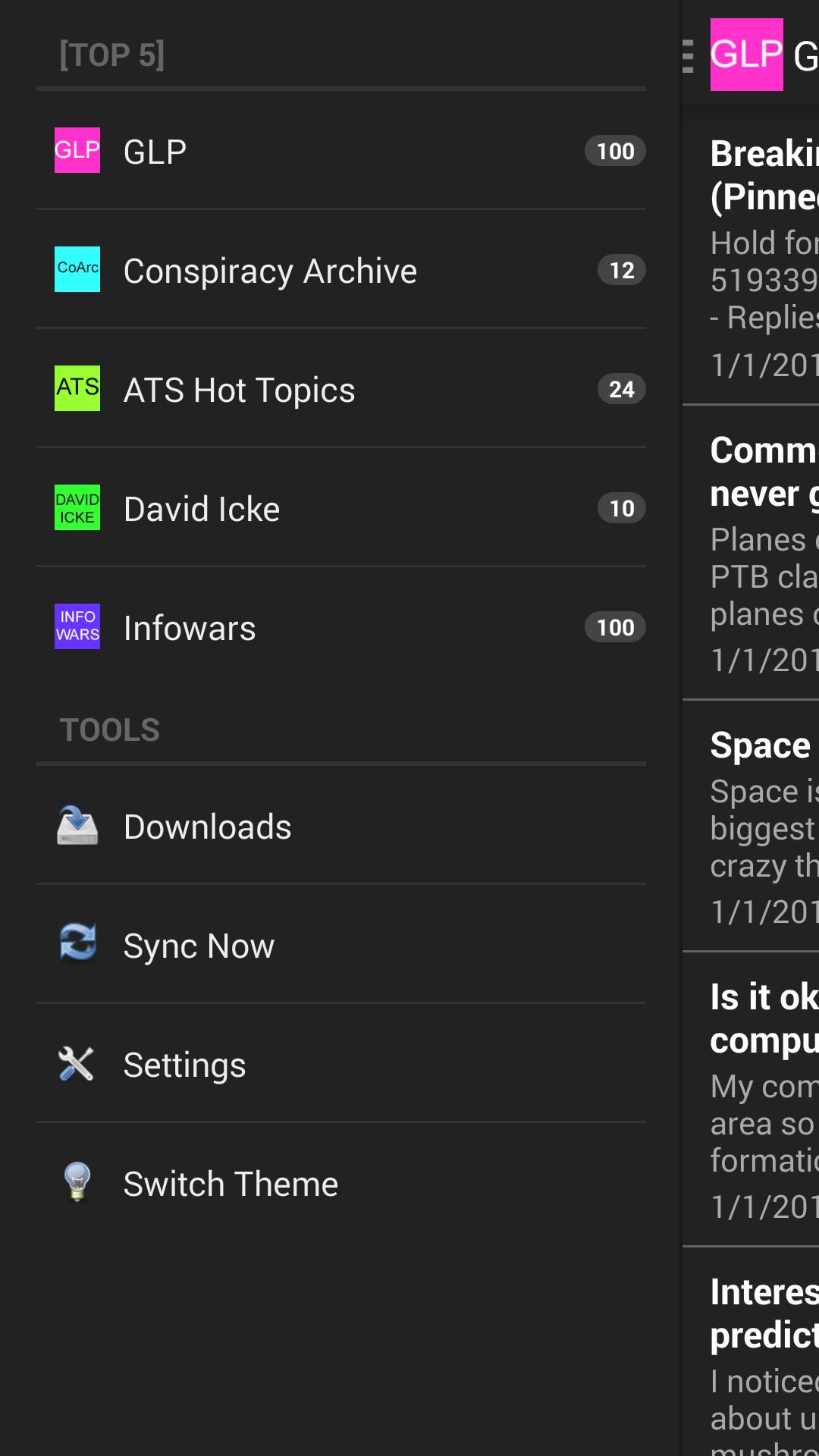
Task: Tap the David Icke feed icon
Action: [77, 507]
